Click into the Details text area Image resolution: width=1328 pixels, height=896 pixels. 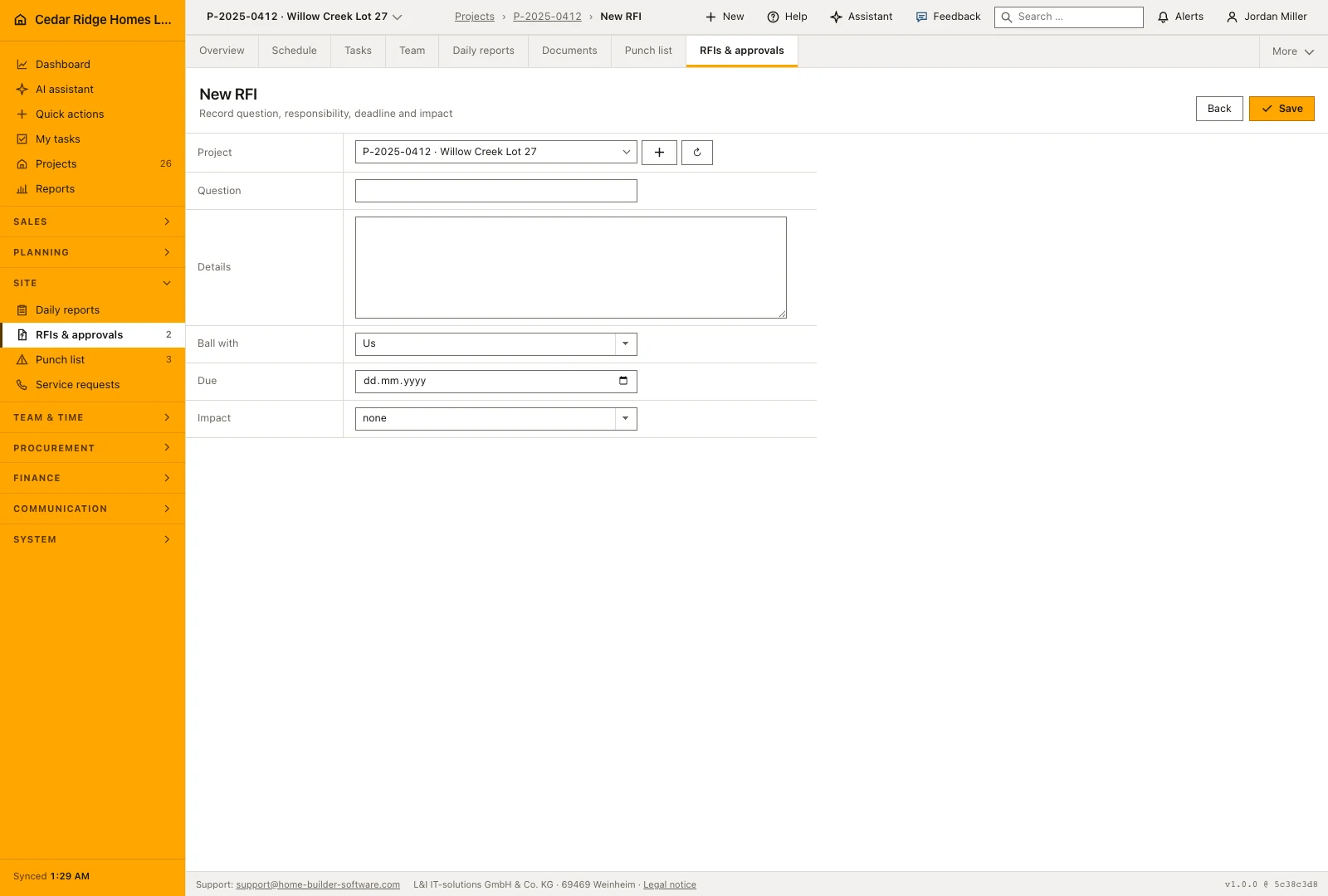point(571,267)
